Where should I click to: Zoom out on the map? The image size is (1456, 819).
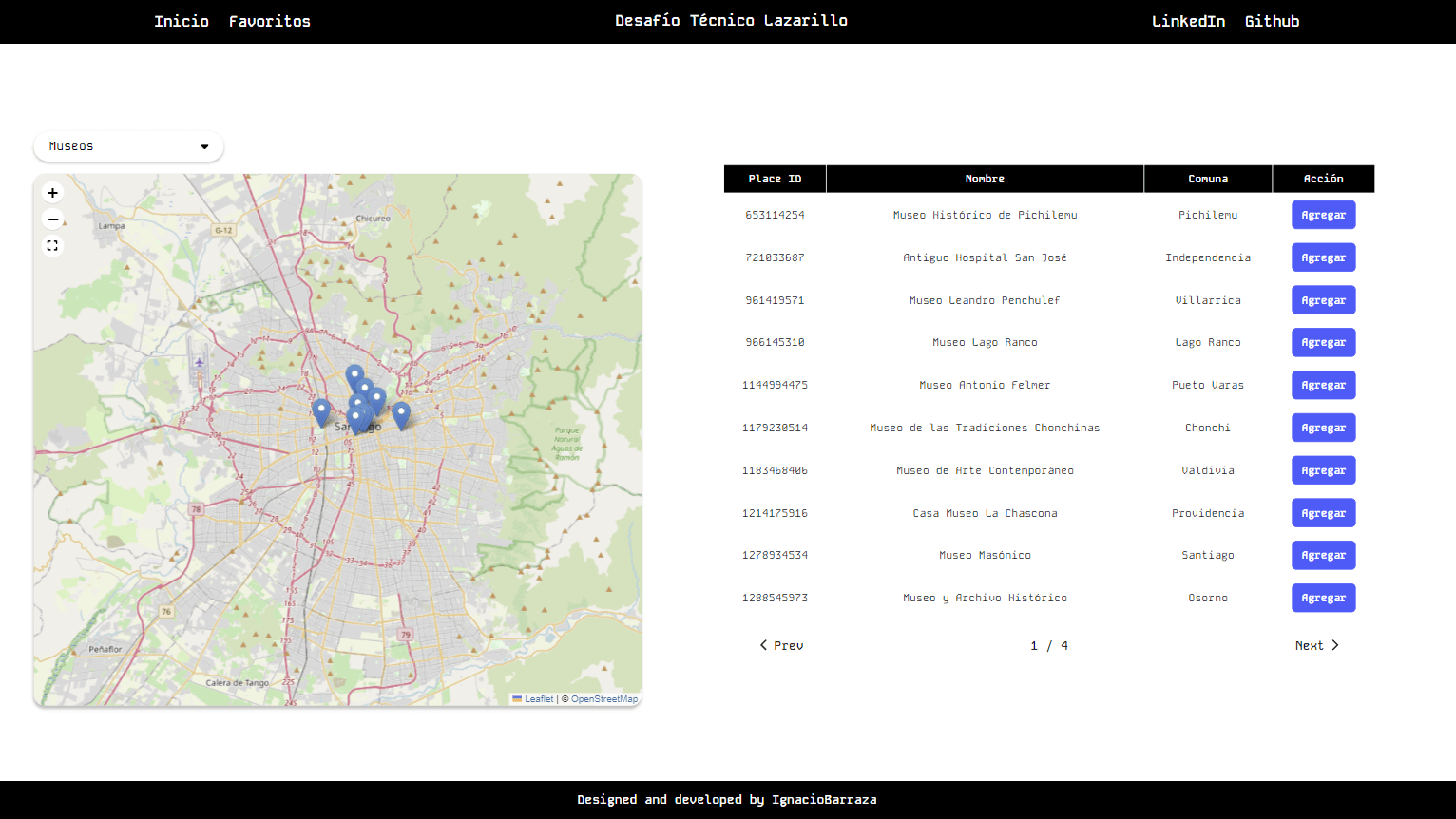coord(52,219)
